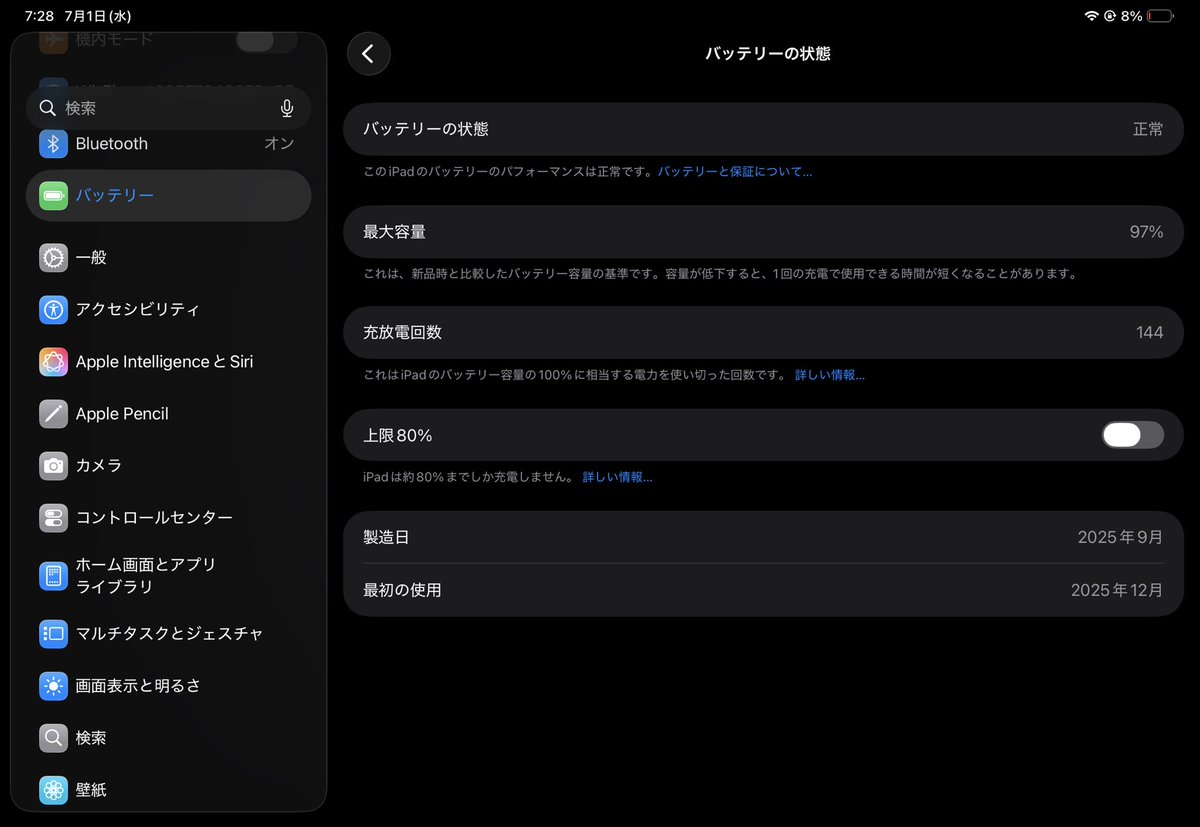Tap the 8% battery percentage text
The image size is (1200, 827).
(x=1132, y=16)
